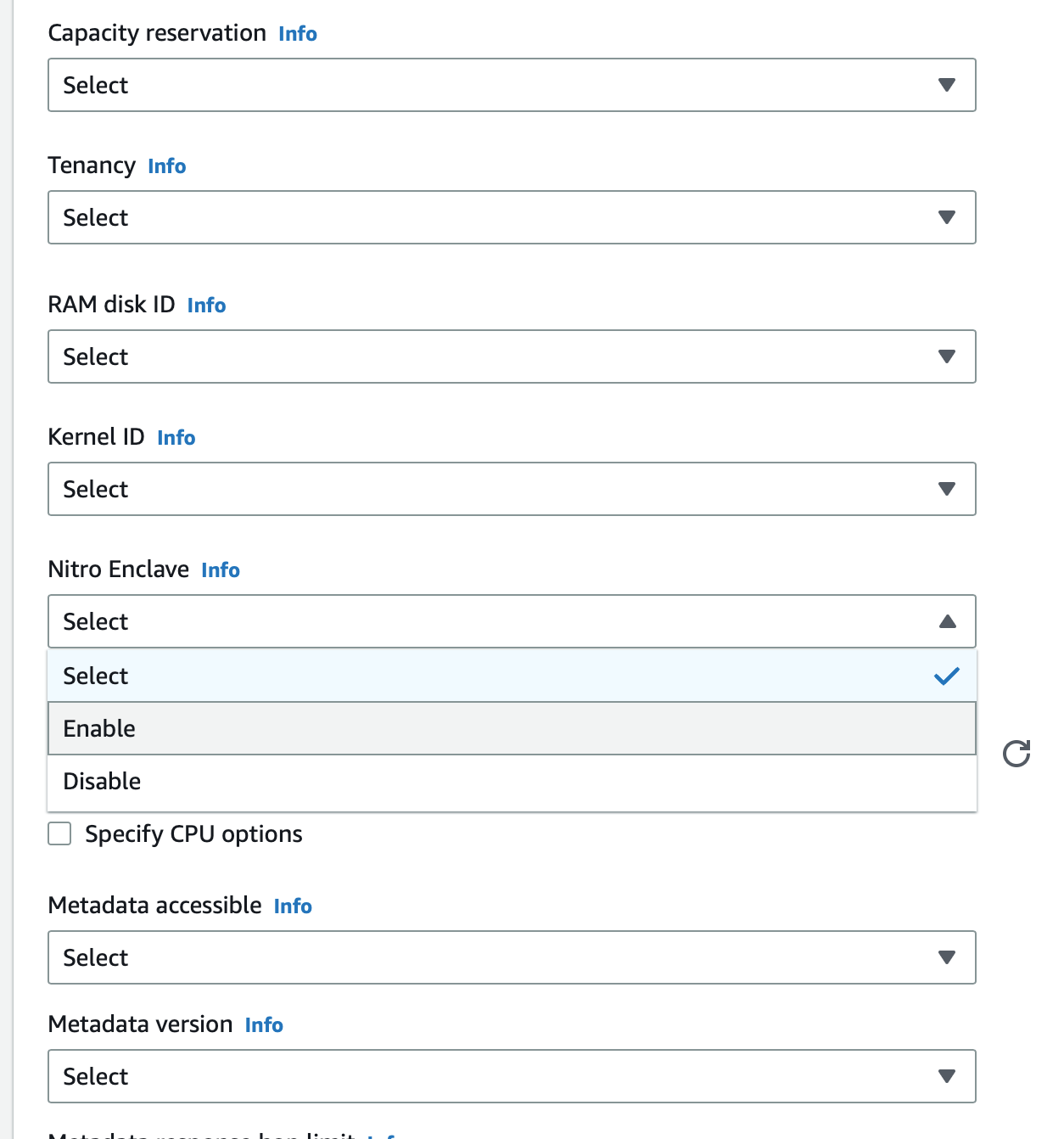Screen dimensions: 1064x1139
Task: Click the checkmark on the selected Select option
Action: pyautogui.click(x=946, y=676)
